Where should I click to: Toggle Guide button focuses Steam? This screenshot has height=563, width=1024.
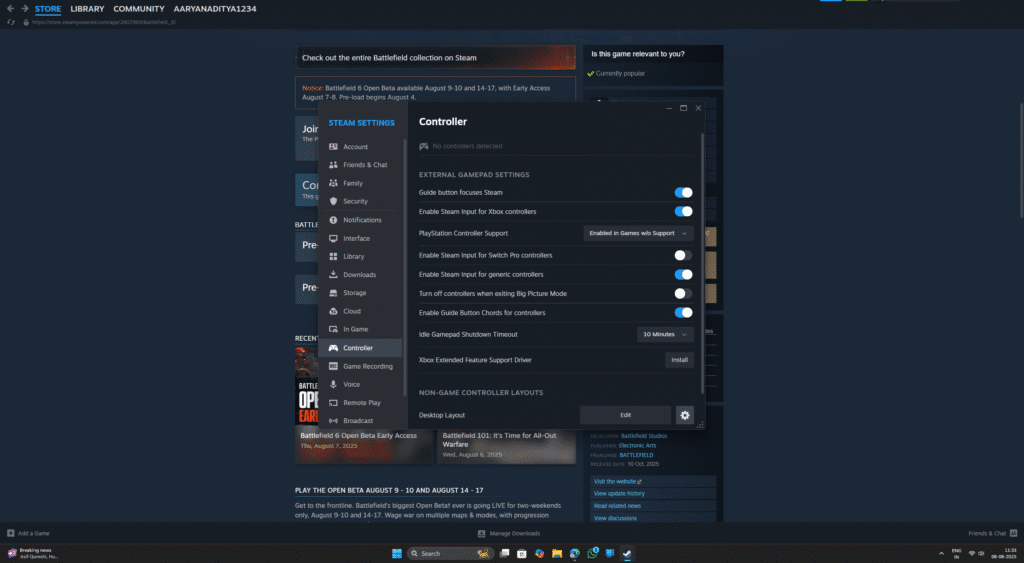coord(683,193)
